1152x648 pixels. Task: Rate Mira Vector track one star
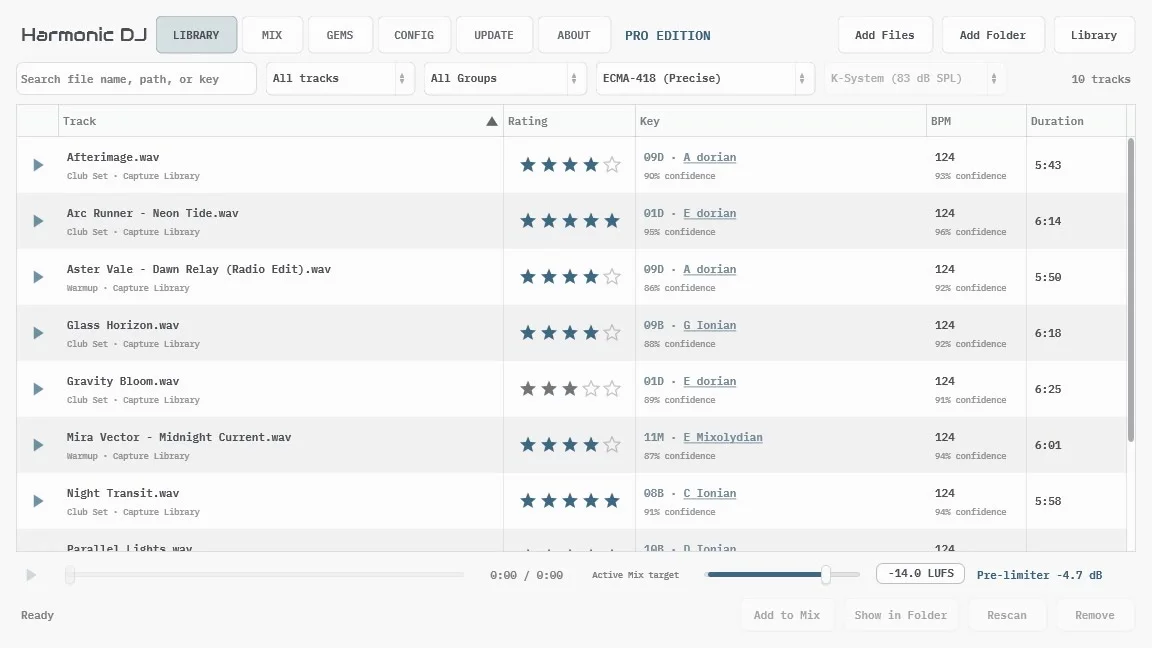[x=528, y=444]
